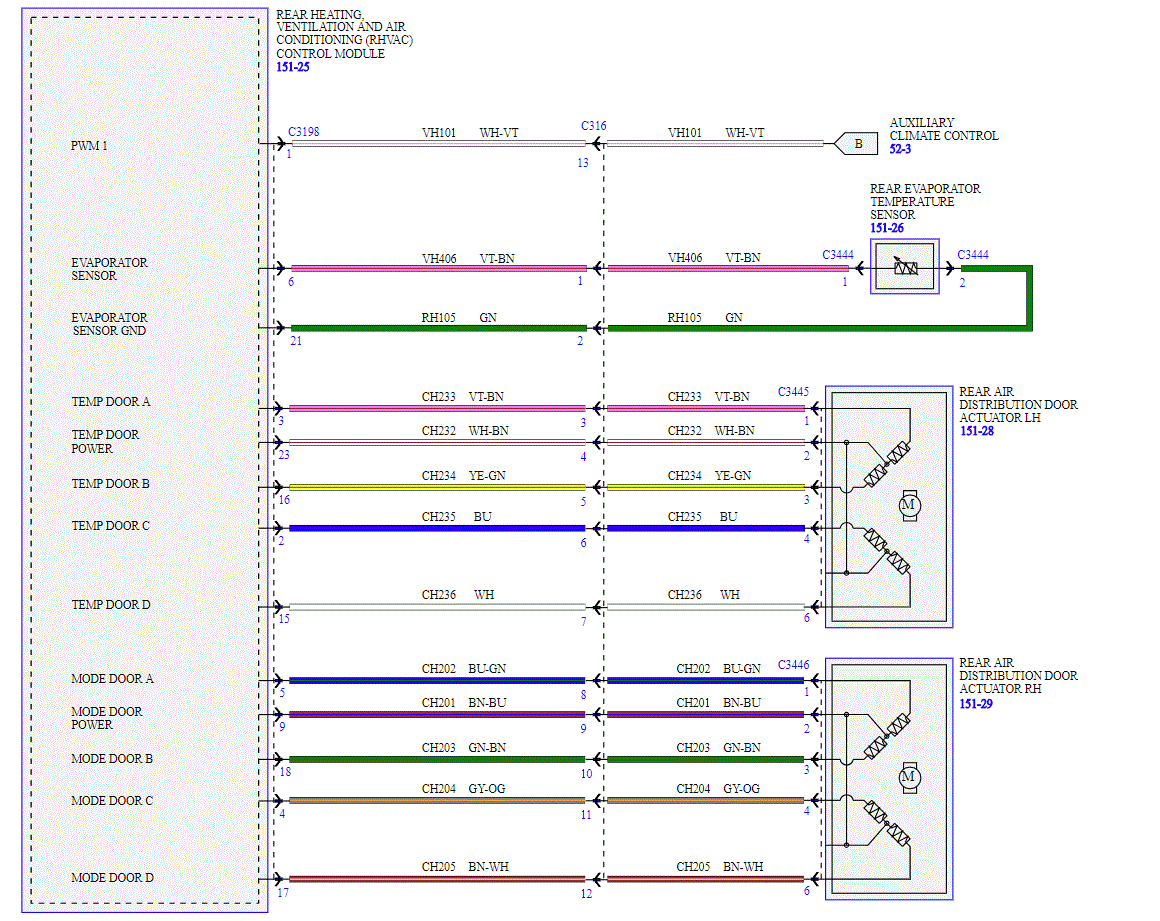
Task: Open the 151-28 actuator LH link
Action: pos(977,431)
